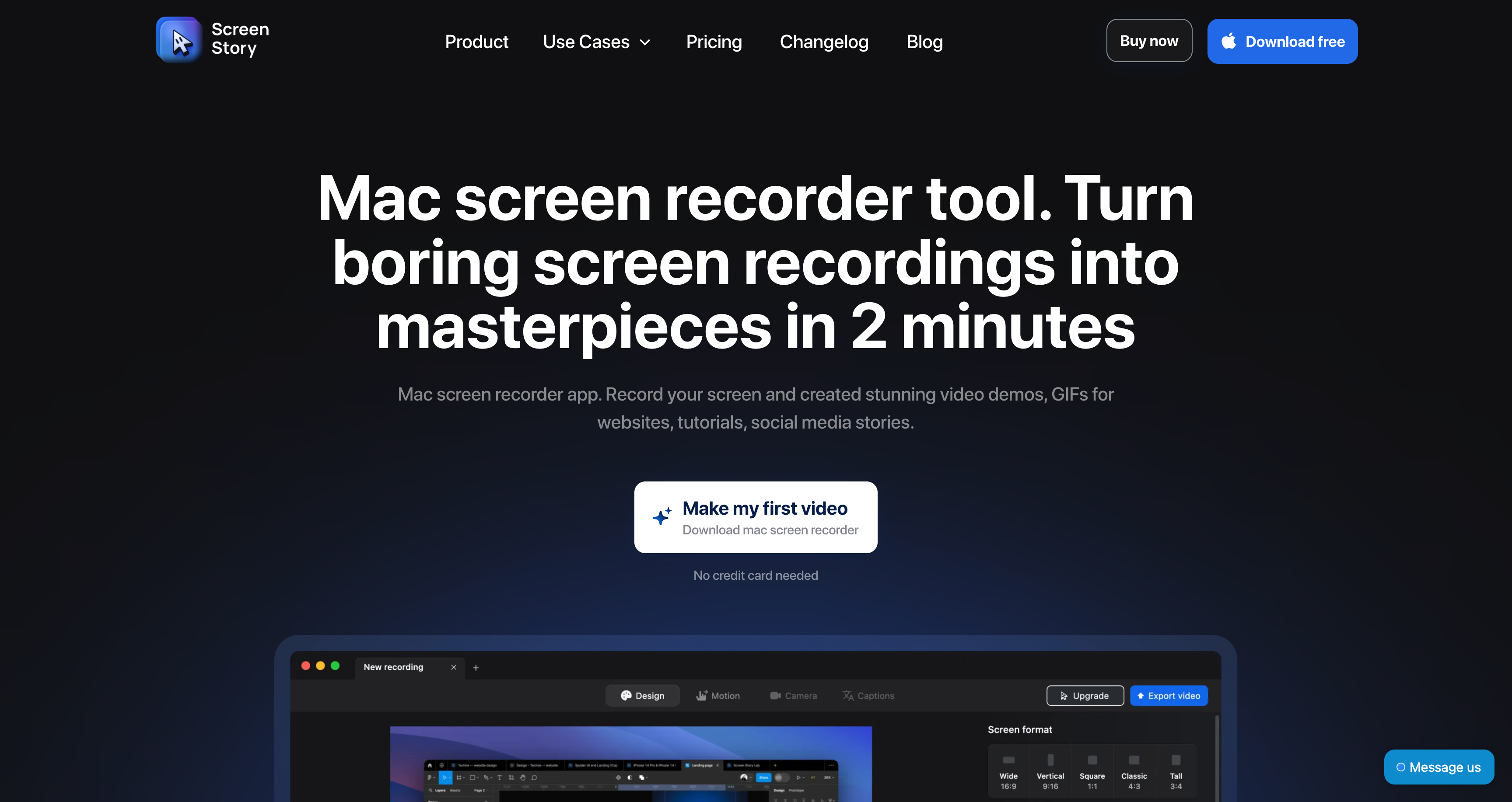The width and height of the screenshot is (1512, 802).
Task: Click the yellow minimize window dot
Action: click(321, 666)
